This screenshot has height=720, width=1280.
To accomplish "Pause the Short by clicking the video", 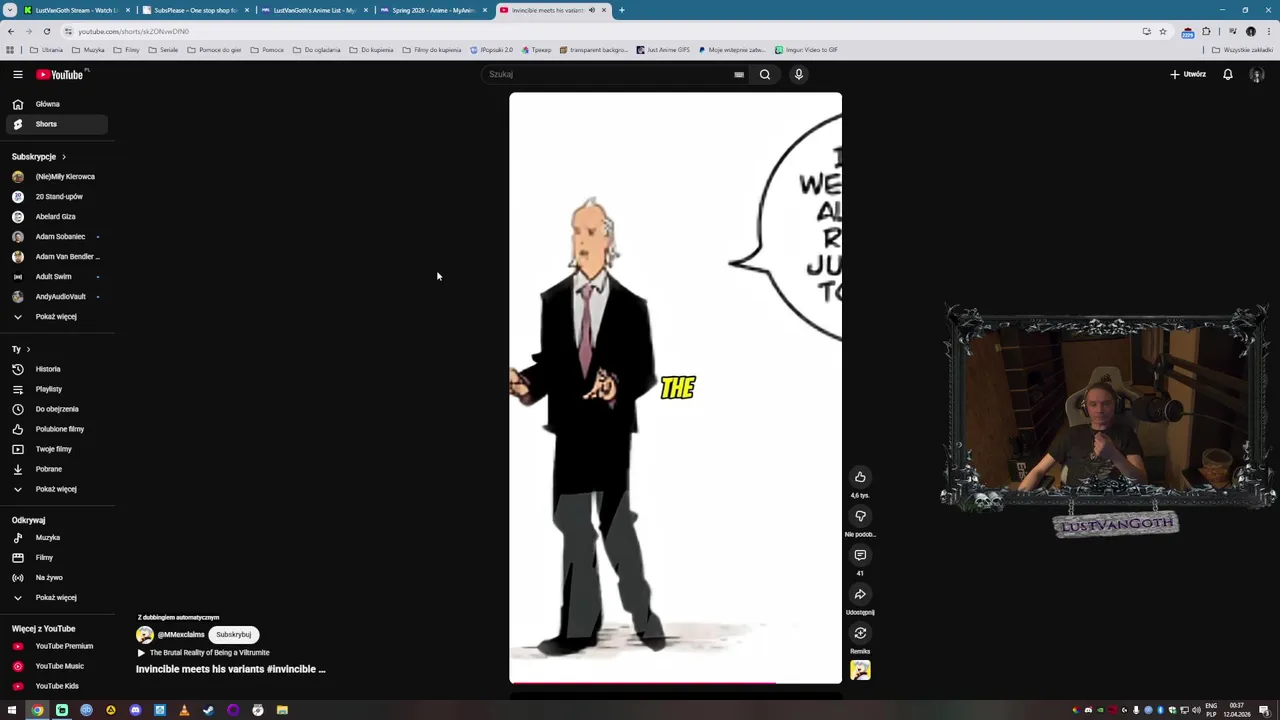I will tap(675, 388).
